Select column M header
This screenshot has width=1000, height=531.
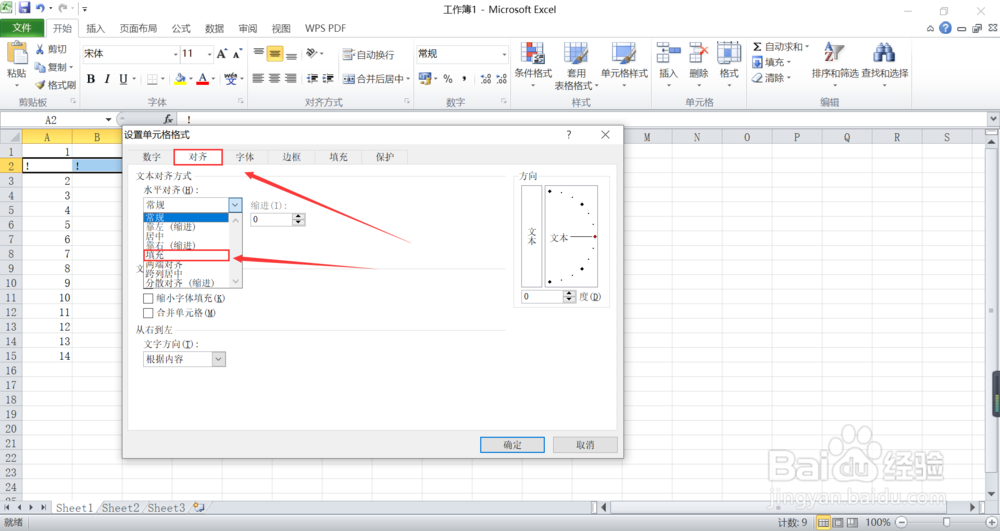[x=647, y=137]
